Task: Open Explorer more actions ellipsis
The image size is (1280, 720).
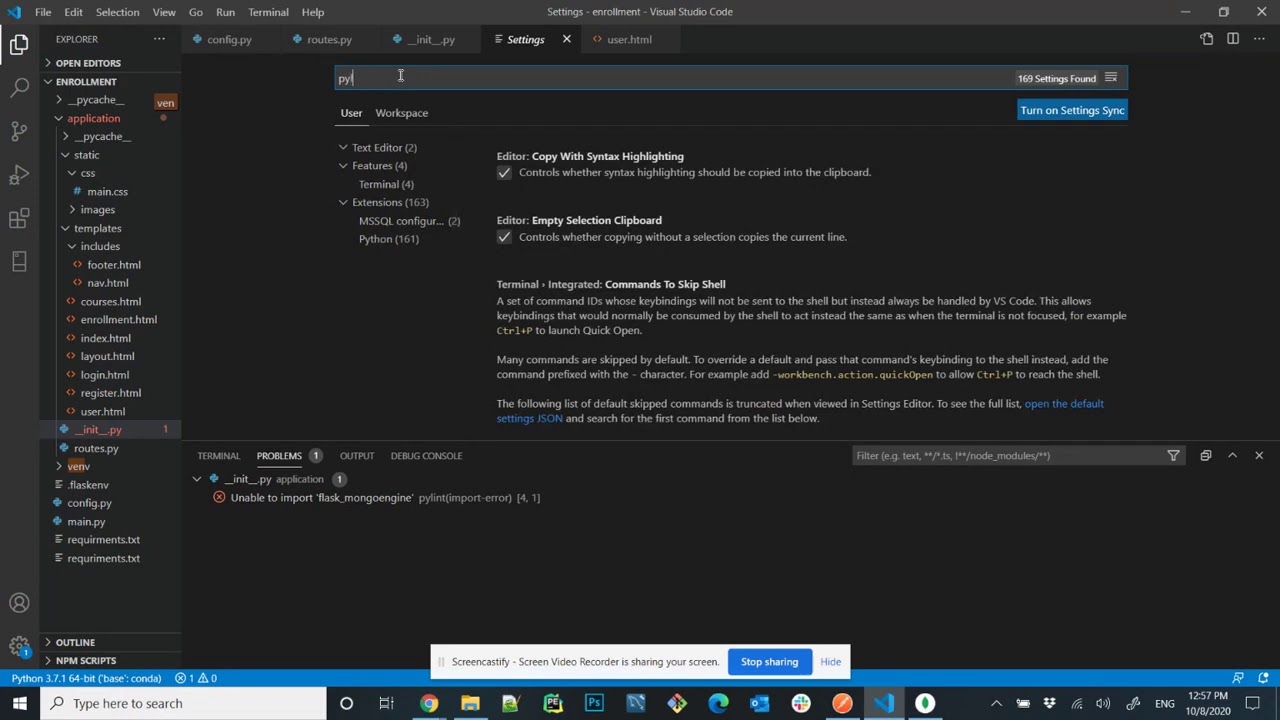Action: (159, 39)
